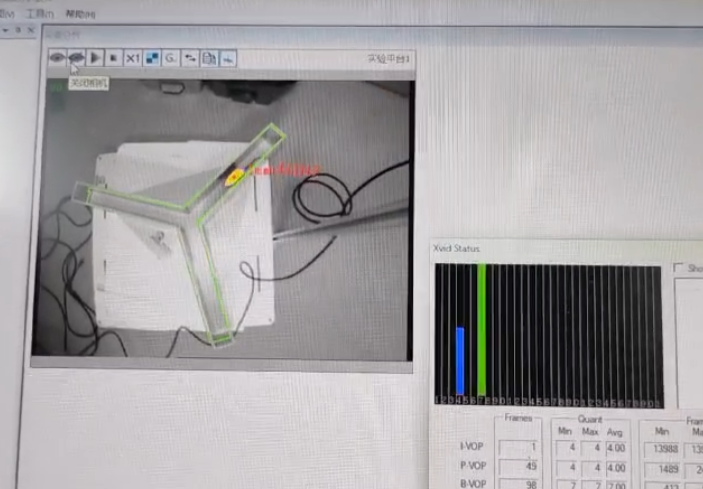Click the open camera eye icon
Screen dimensions: 703x489
(57, 58)
